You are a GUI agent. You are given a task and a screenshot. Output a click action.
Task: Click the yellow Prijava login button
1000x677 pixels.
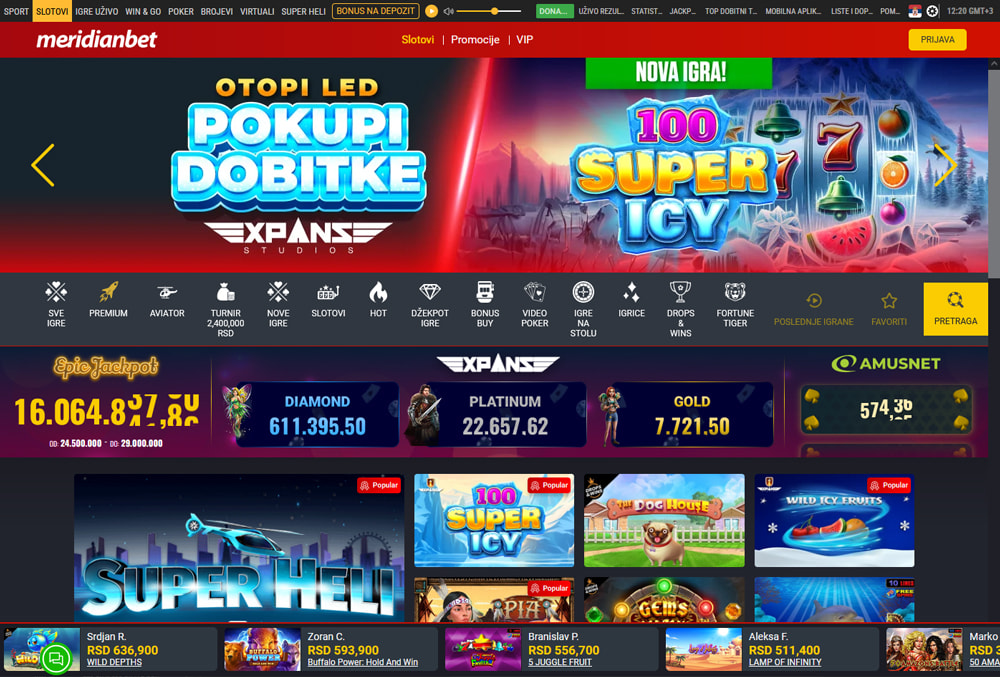[x=937, y=40]
